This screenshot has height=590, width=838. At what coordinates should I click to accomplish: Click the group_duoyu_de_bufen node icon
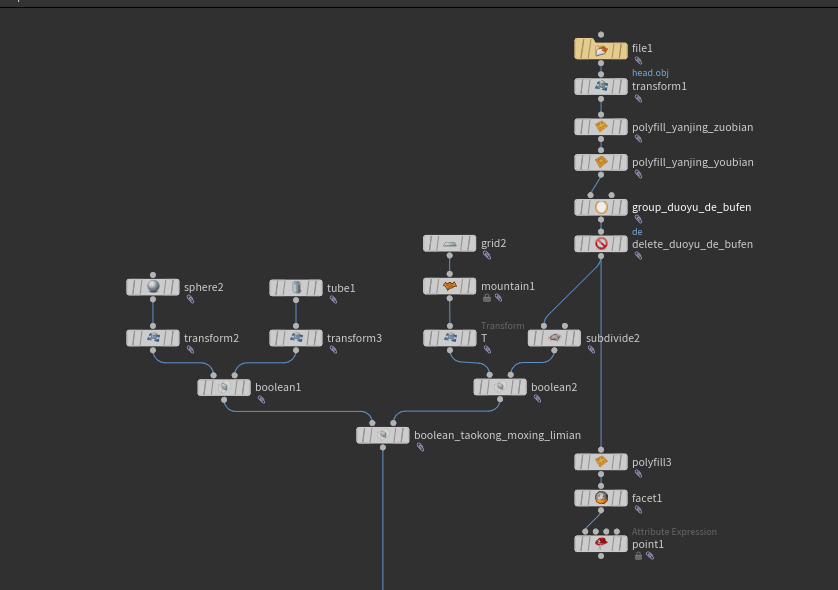[x=601, y=207]
